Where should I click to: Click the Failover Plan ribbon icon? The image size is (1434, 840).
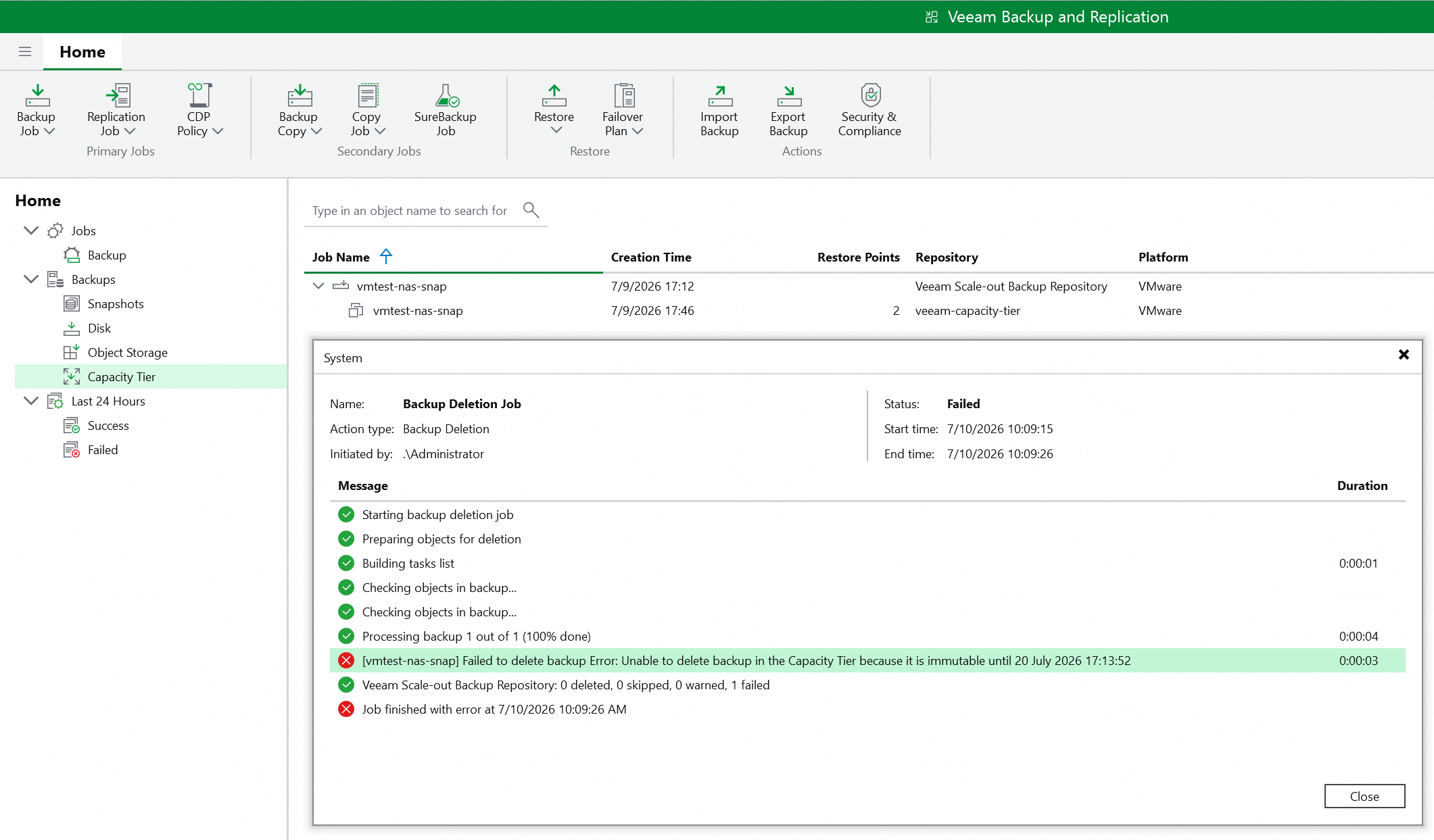click(624, 95)
